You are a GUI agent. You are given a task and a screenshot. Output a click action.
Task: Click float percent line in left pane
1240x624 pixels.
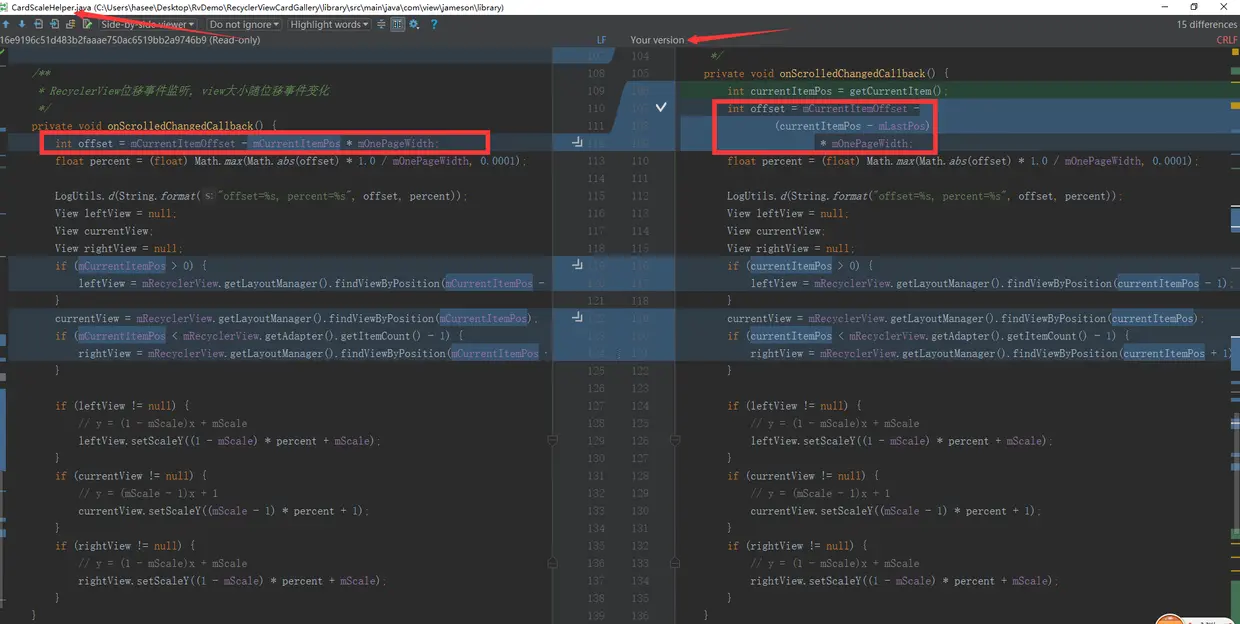tap(290, 161)
